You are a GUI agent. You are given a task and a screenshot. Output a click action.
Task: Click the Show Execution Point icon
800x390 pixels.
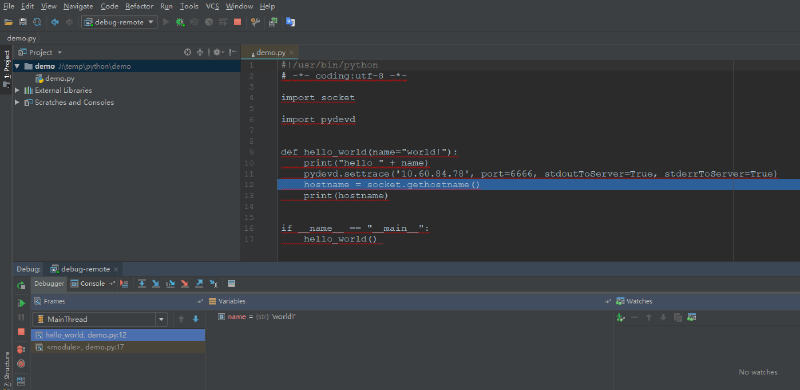[124, 284]
